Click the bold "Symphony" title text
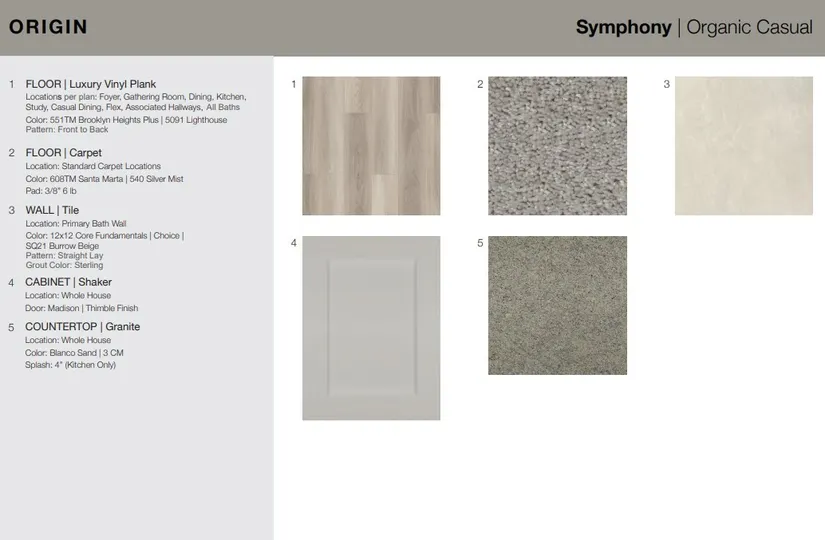Screen dimensions: 825x540 click(x=623, y=28)
